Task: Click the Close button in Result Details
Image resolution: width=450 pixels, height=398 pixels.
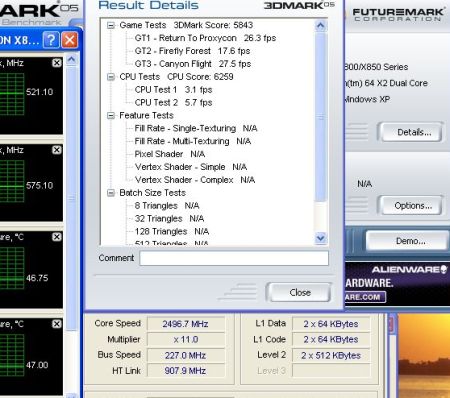Action: (299, 292)
